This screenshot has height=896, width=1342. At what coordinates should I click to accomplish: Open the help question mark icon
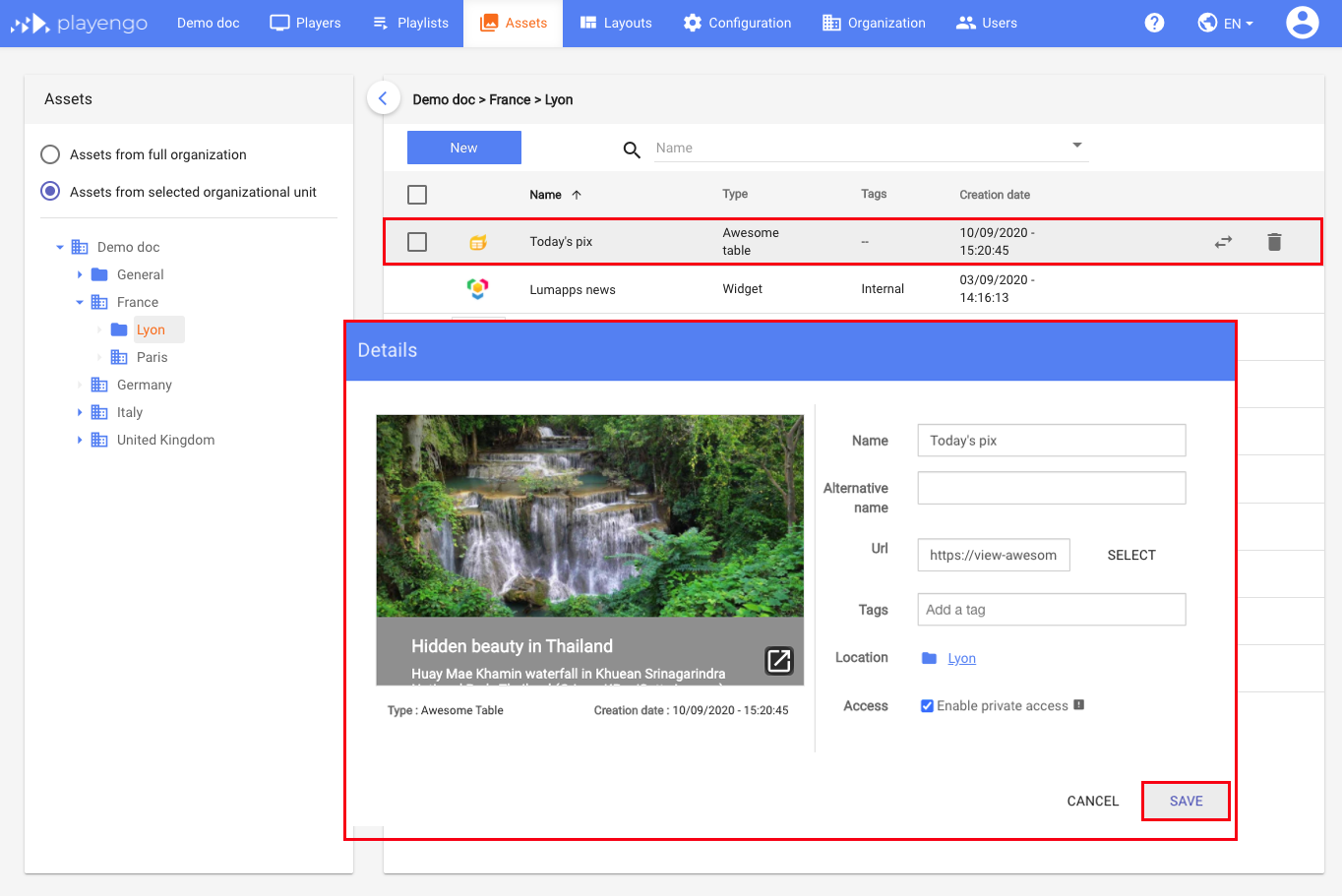[1153, 22]
